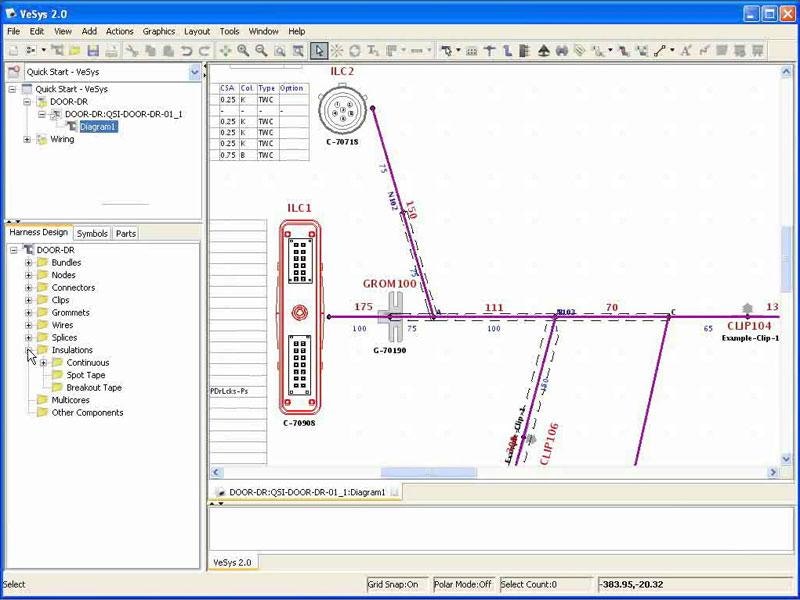
Task: Open the Quick Start - VeSys dropdown
Action: point(194,72)
